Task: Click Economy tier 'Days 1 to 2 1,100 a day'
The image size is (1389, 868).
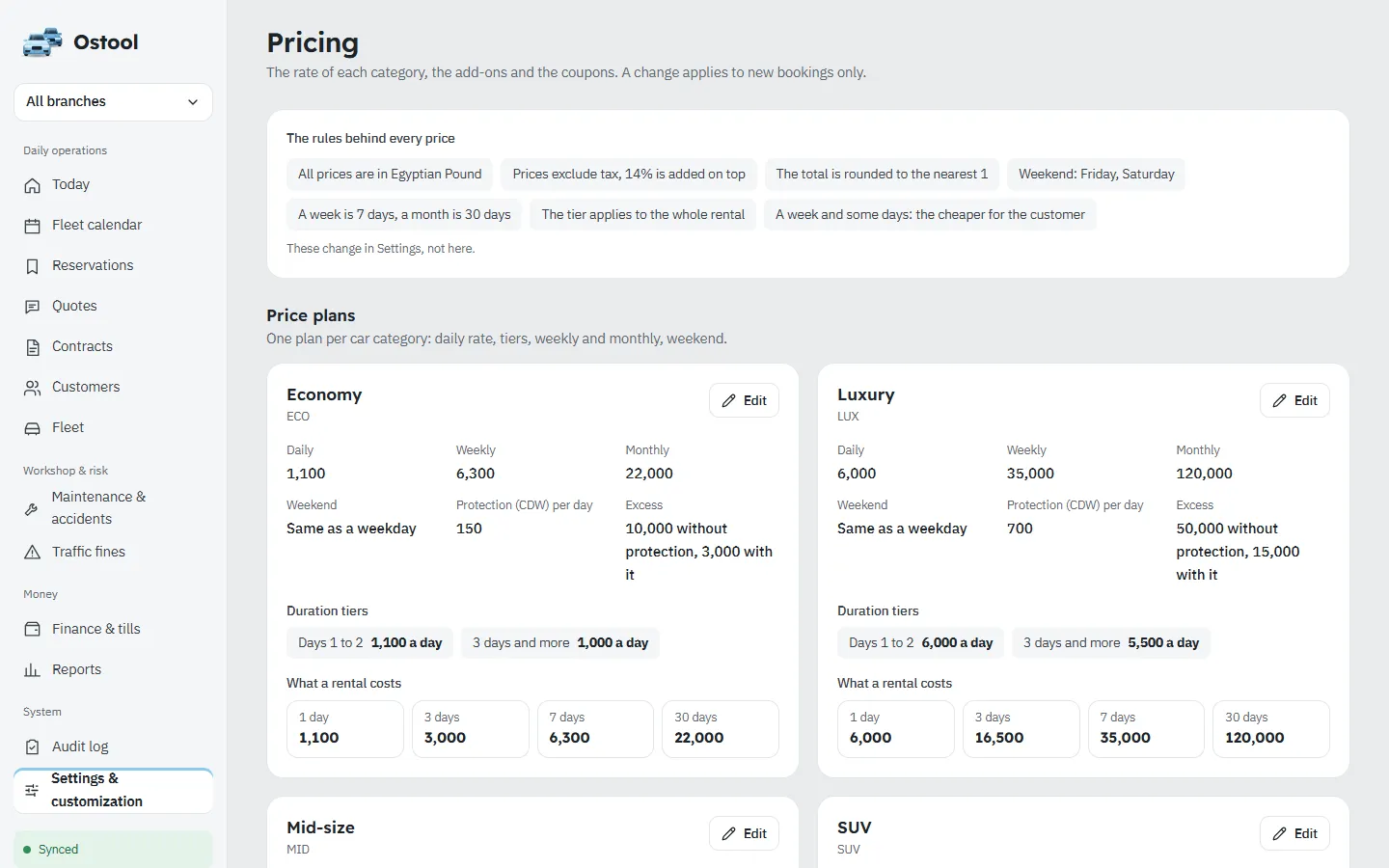Action: (x=370, y=643)
